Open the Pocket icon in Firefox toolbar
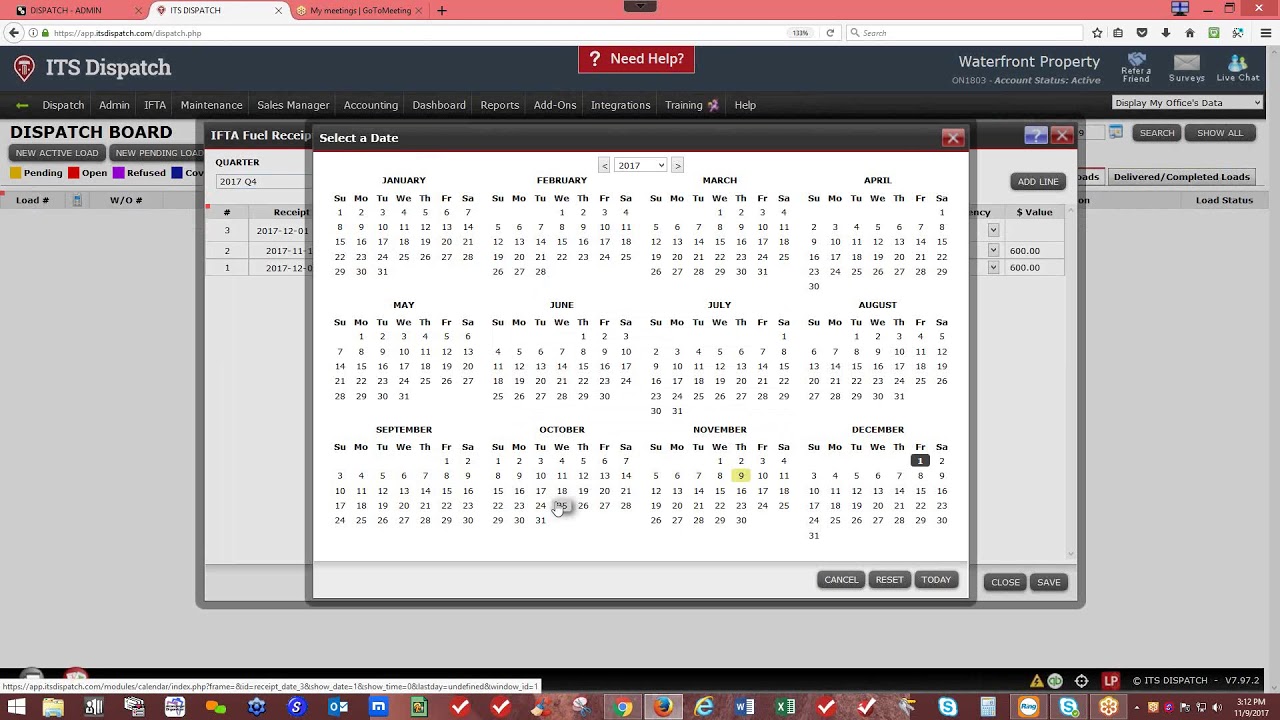The height and width of the screenshot is (720, 1280). (x=1143, y=33)
